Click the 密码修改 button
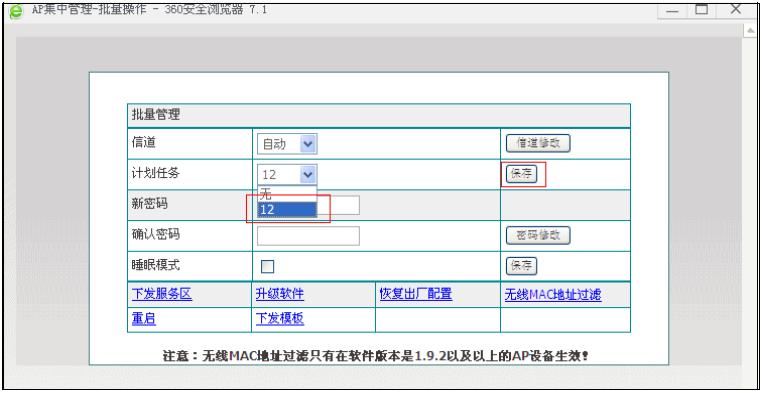This screenshot has width=764, height=393. (x=538, y=236)
